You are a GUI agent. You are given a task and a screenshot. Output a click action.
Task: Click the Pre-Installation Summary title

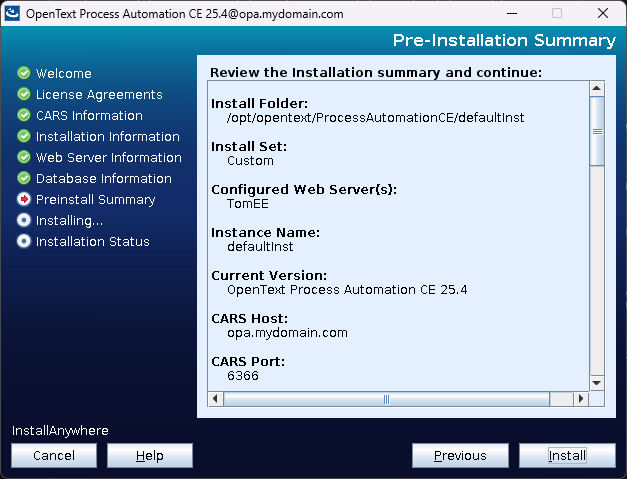[504, 40]
